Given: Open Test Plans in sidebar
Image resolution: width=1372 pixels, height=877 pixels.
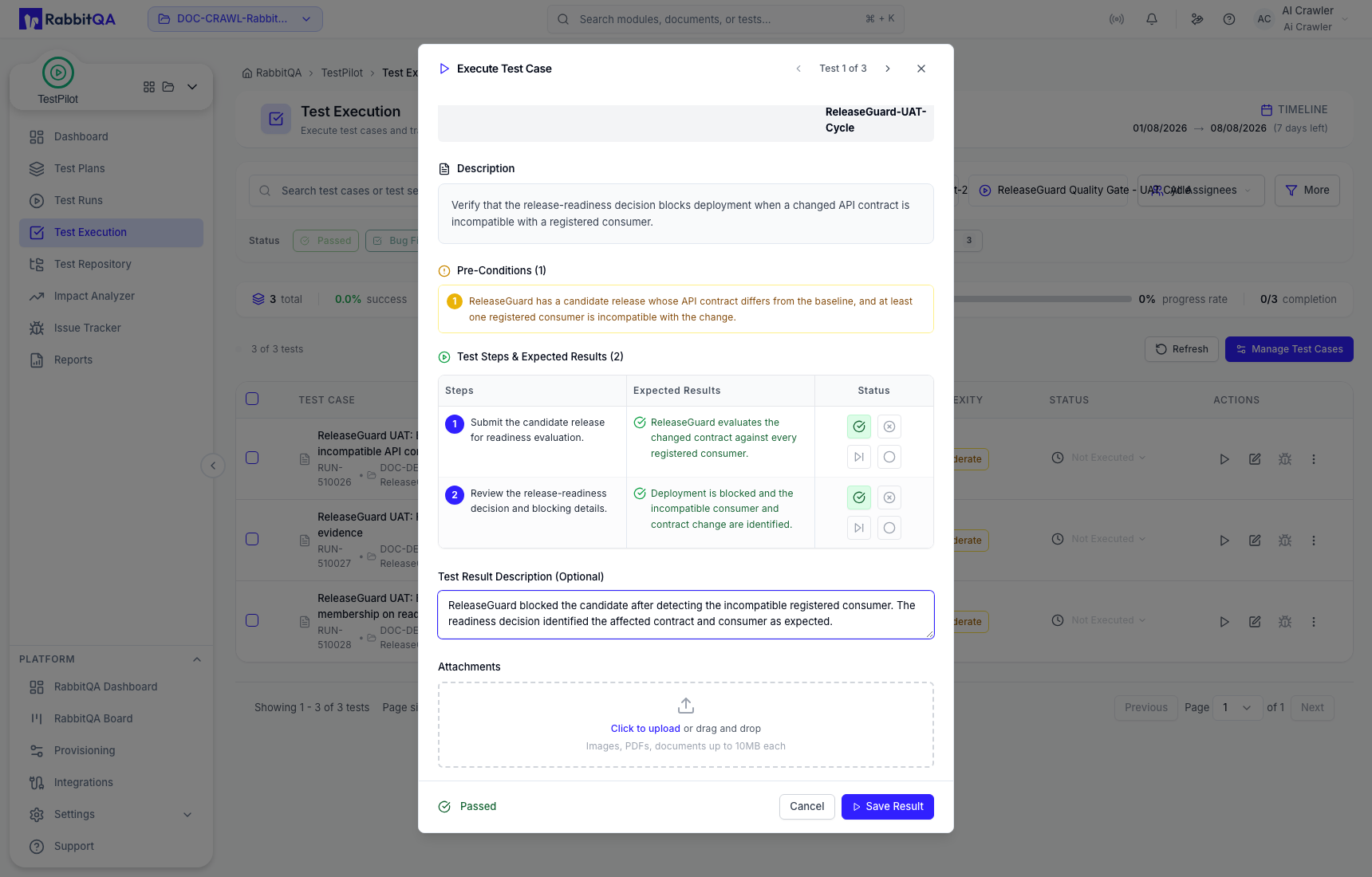Looking at the screenshot, I should pos(111,169).
